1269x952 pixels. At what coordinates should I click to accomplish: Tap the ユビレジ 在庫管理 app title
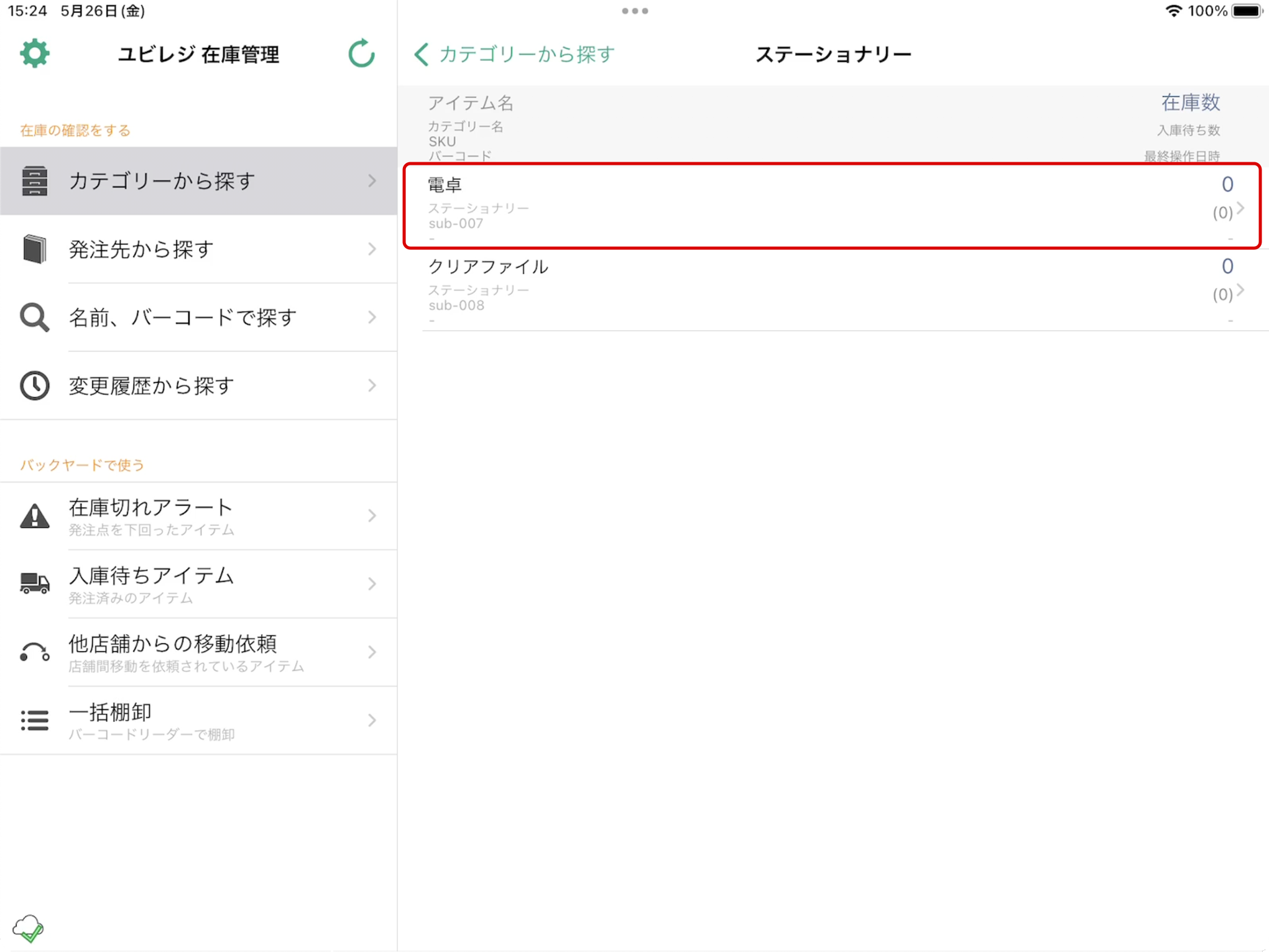click(x=199, y=55)
